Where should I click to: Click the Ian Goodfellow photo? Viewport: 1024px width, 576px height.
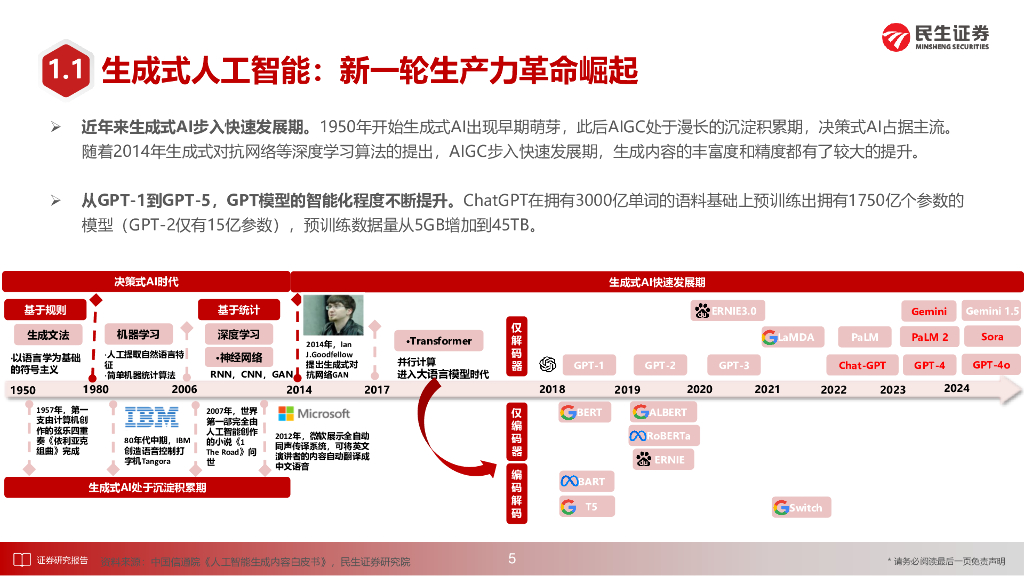coord(332,315)
